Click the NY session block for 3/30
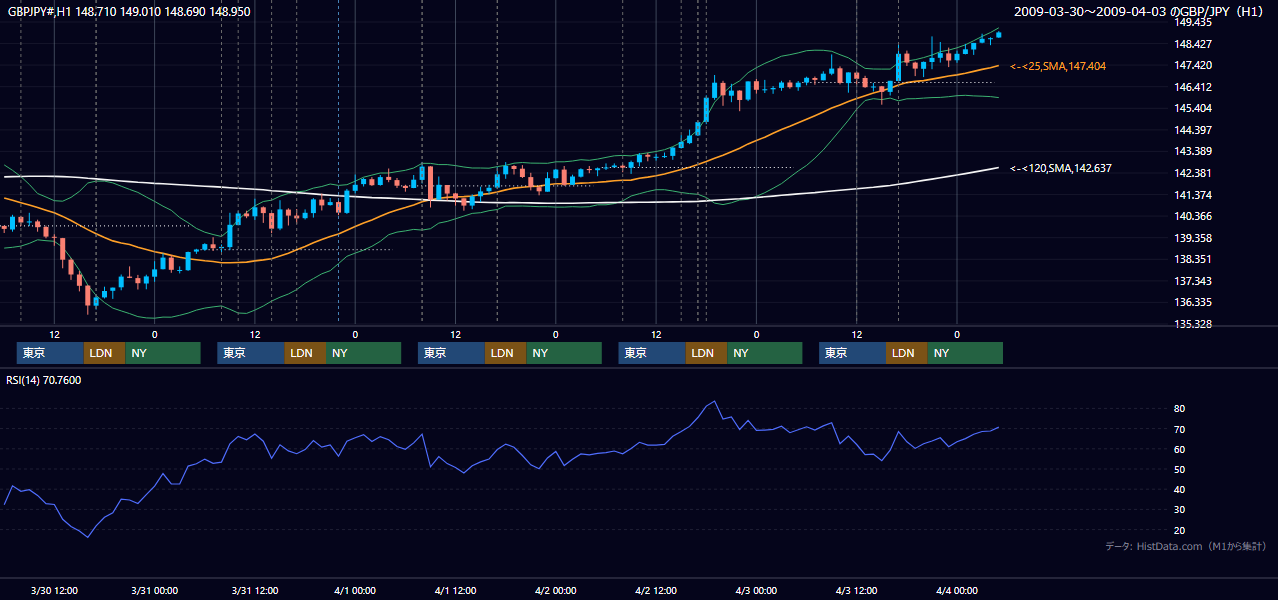Screen dimensions: 1278x600 point(163,353)
